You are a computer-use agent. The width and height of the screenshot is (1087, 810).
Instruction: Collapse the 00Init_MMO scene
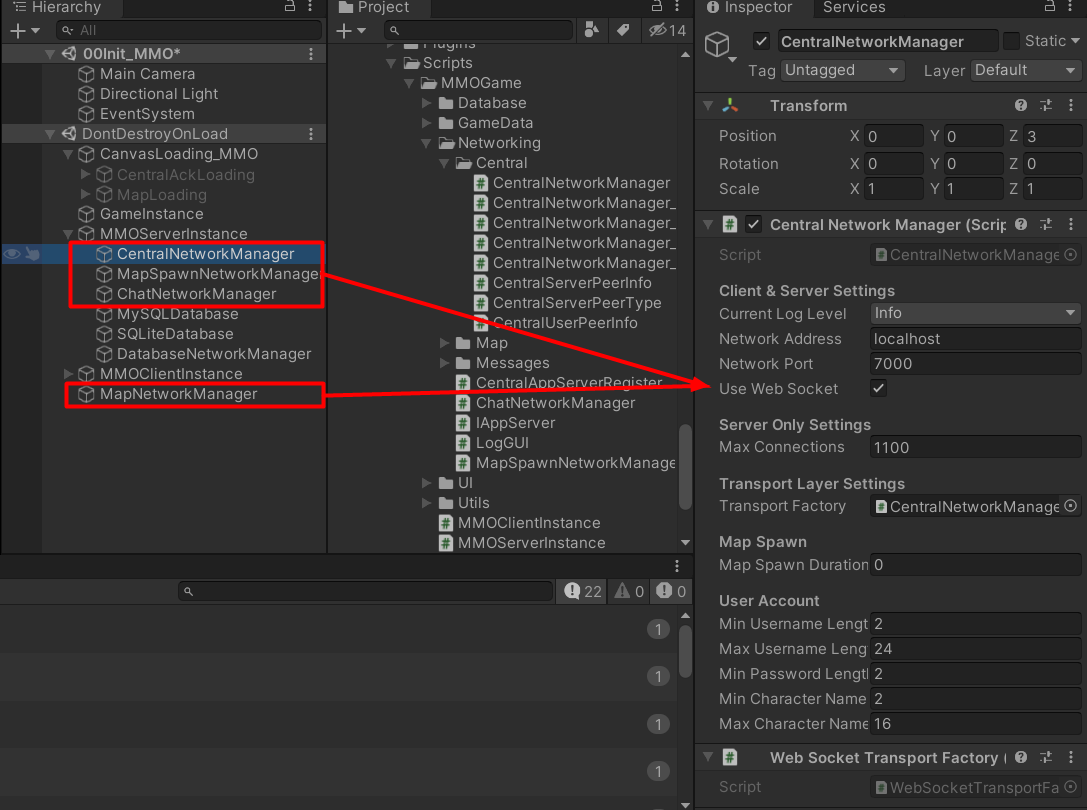point(50,54)
